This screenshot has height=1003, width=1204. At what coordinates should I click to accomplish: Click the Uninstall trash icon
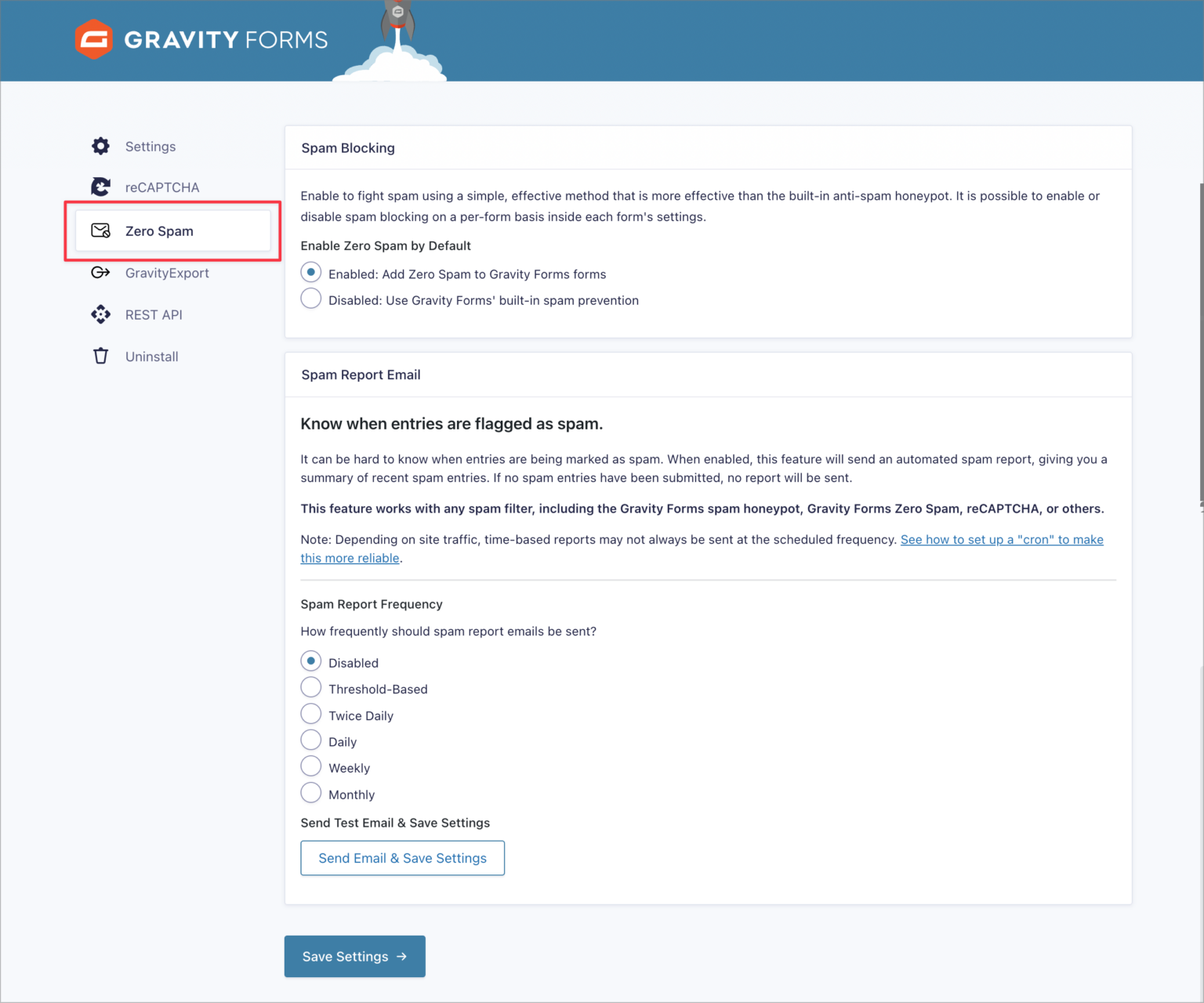[x=100, y=357]
